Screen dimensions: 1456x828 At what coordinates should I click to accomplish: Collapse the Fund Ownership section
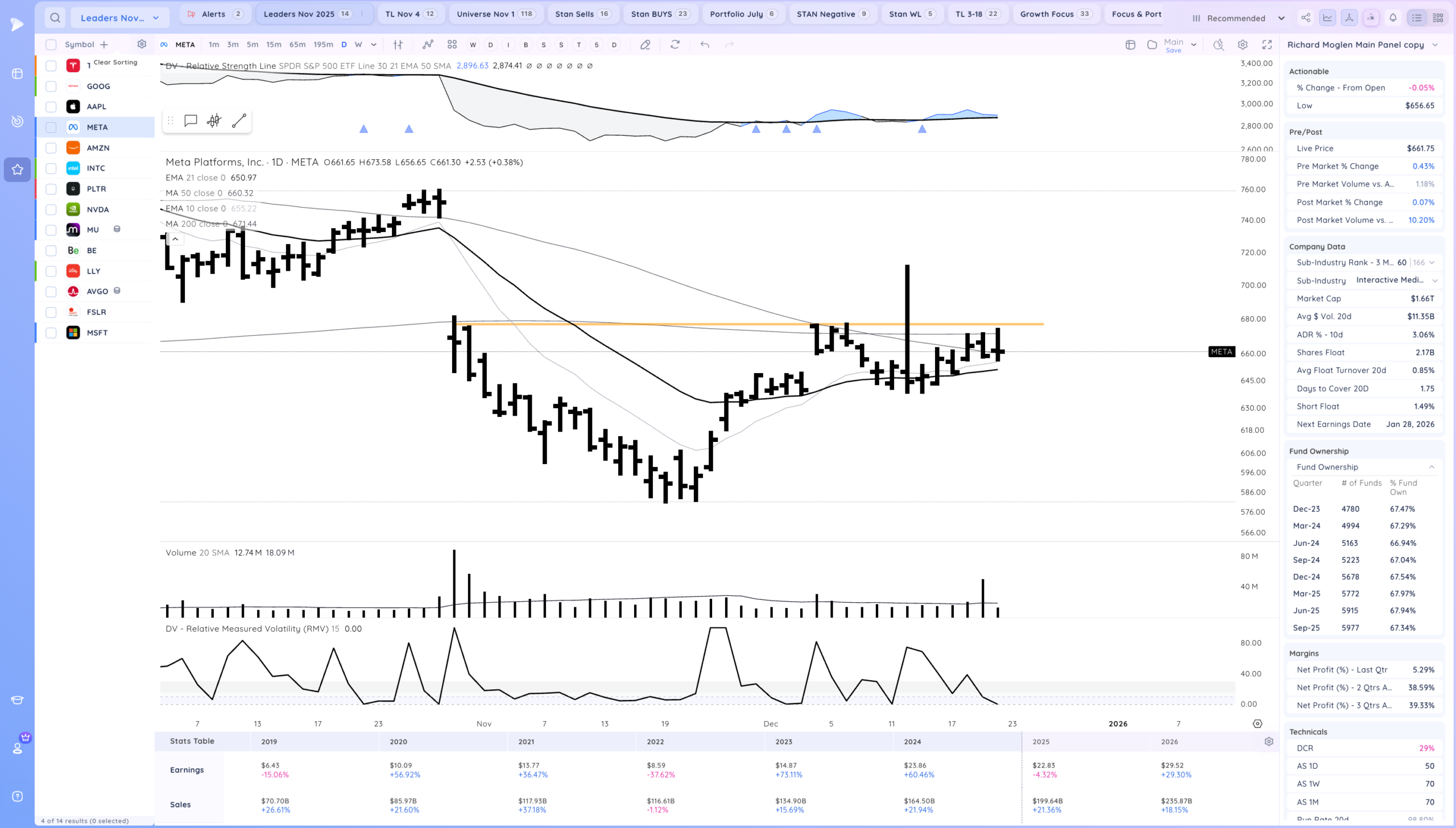point(1431,467)
